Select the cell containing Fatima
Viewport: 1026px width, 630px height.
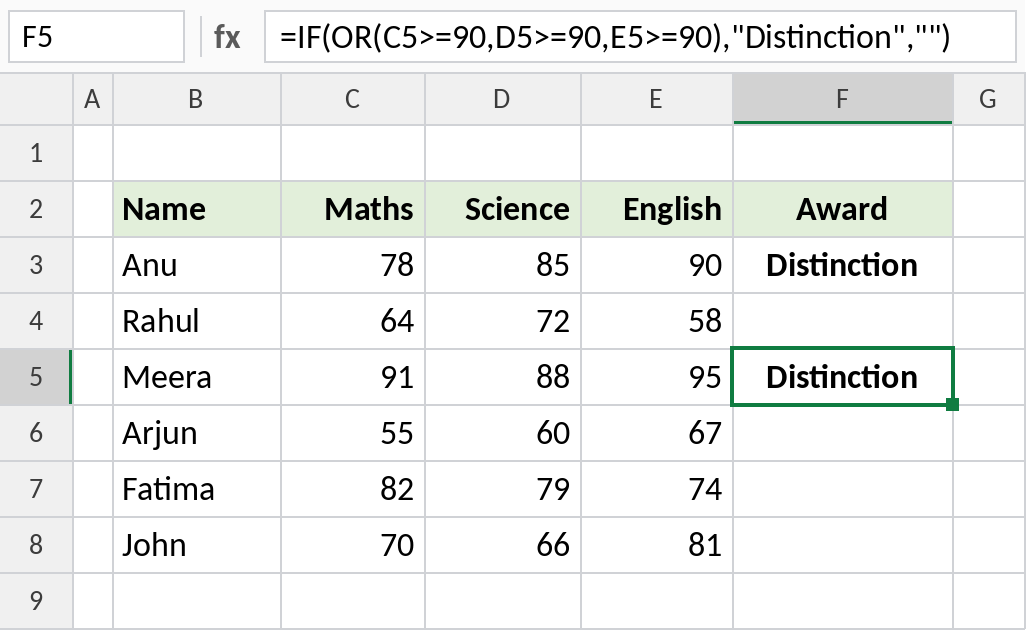tap(197, 489)
